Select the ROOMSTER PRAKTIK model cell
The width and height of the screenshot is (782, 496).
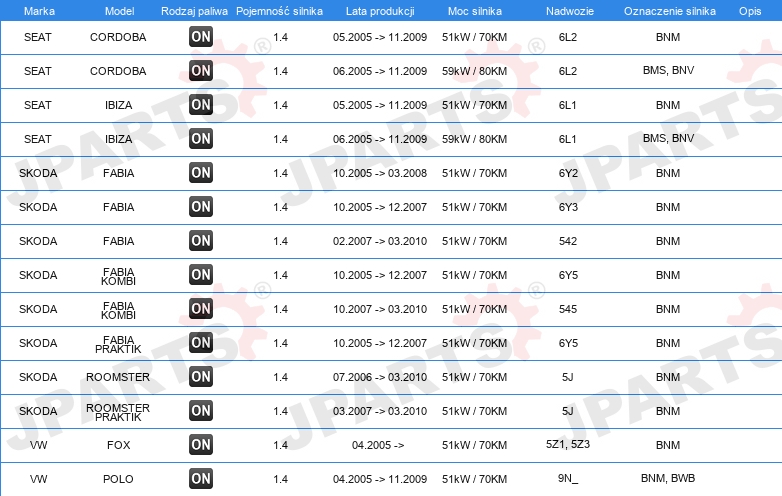pos(118,412)
